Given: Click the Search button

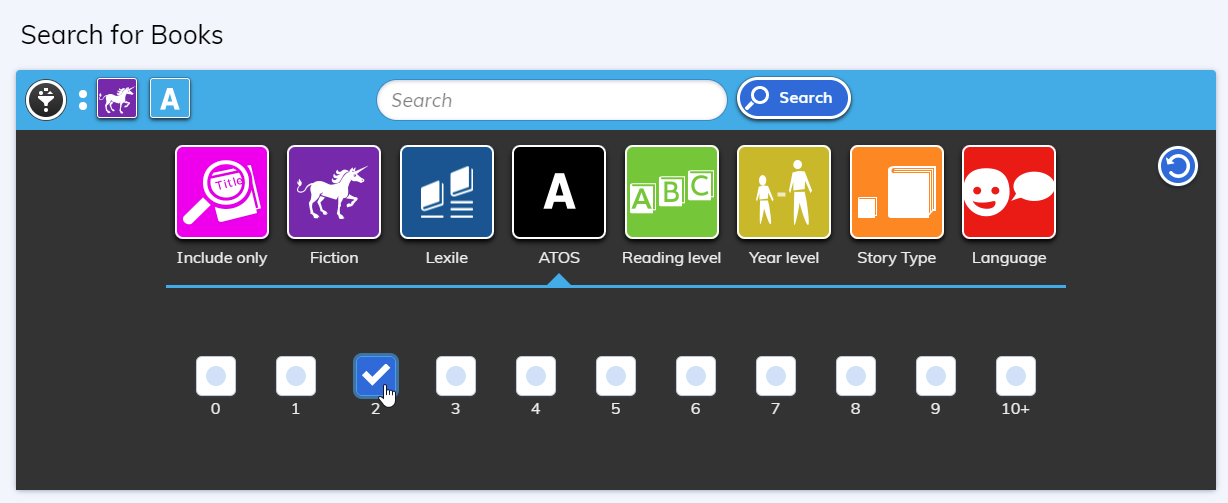Looking at the screenshot, I should [794, 98].
